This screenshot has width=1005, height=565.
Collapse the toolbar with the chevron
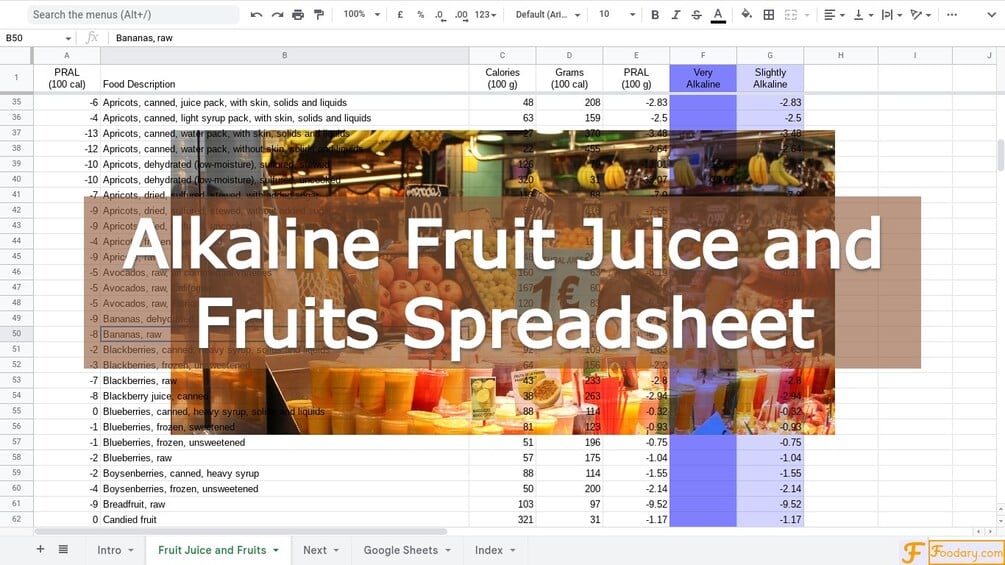pos(991,14)
